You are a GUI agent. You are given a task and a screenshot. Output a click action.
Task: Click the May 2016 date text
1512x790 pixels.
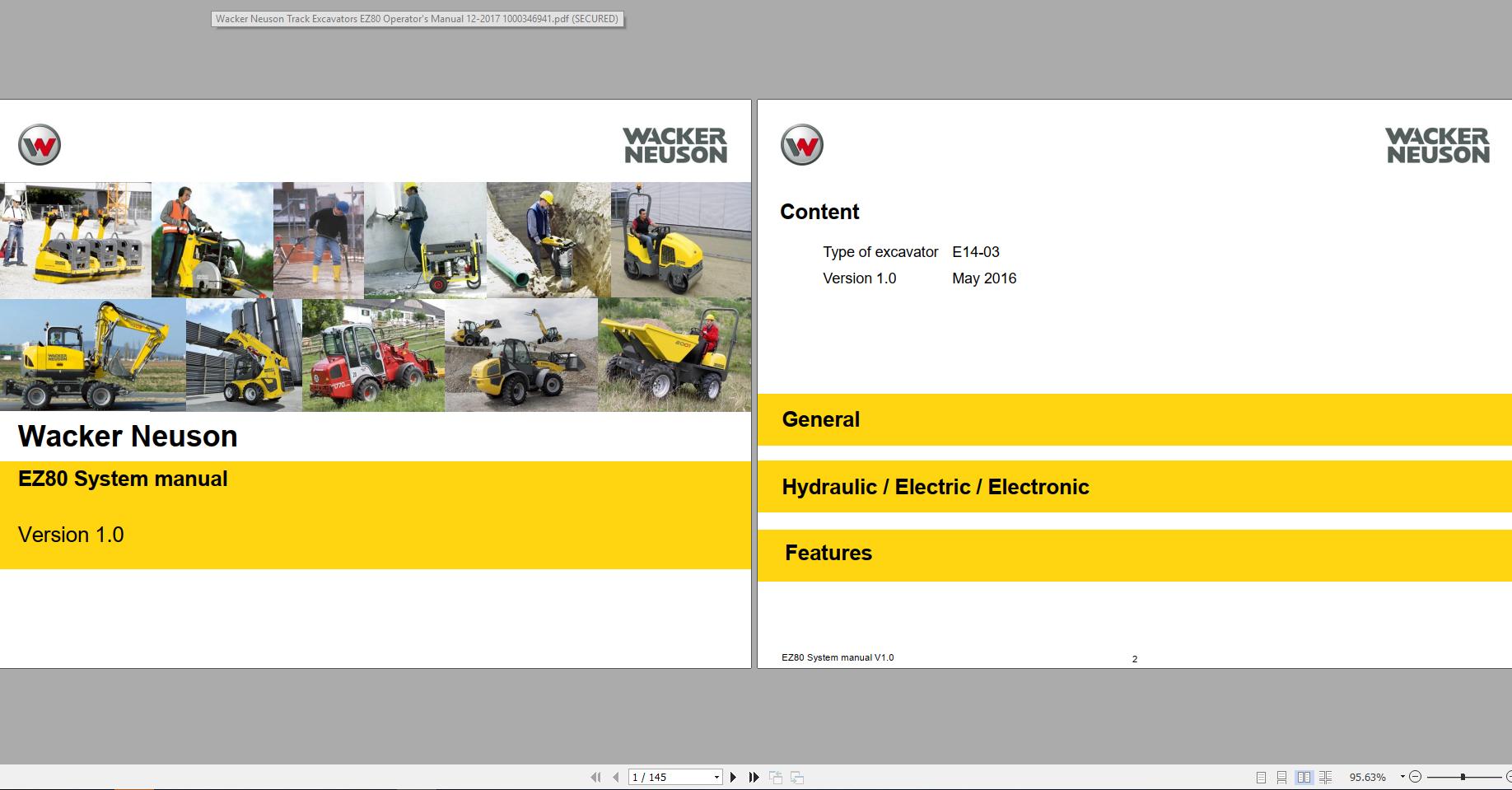[984, 278]
